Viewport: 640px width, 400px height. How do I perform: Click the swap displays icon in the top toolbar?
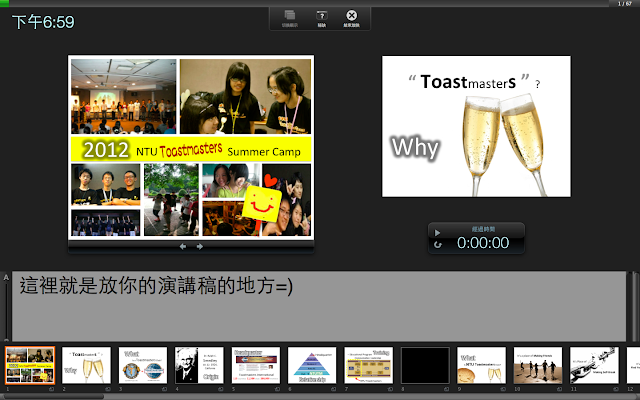coord(290,16)
